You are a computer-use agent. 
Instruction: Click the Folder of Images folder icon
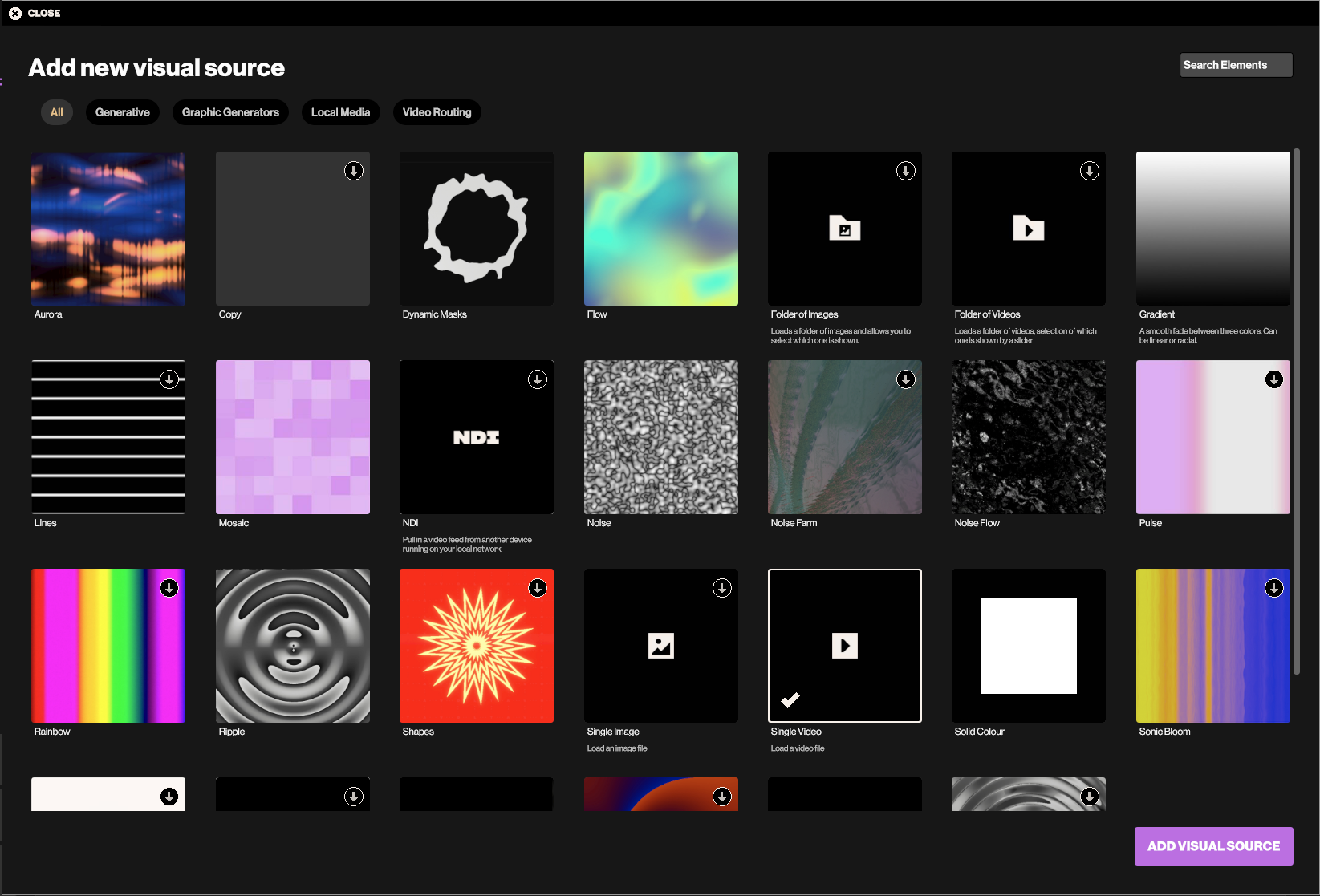click(x=845, y=229)
